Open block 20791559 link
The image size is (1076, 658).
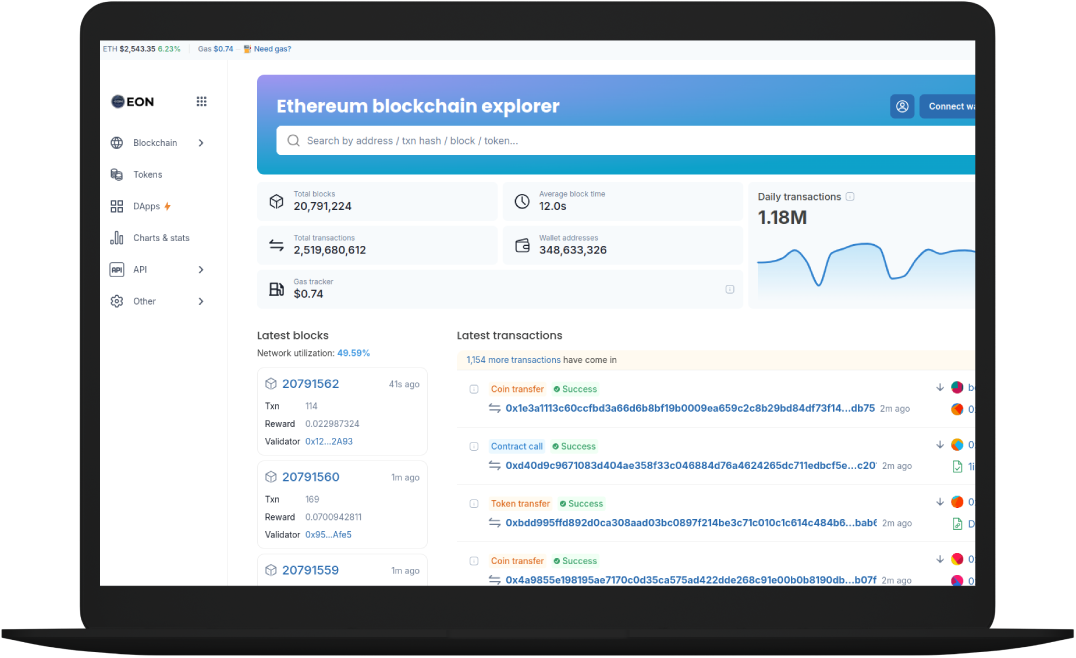click(310, 570)
